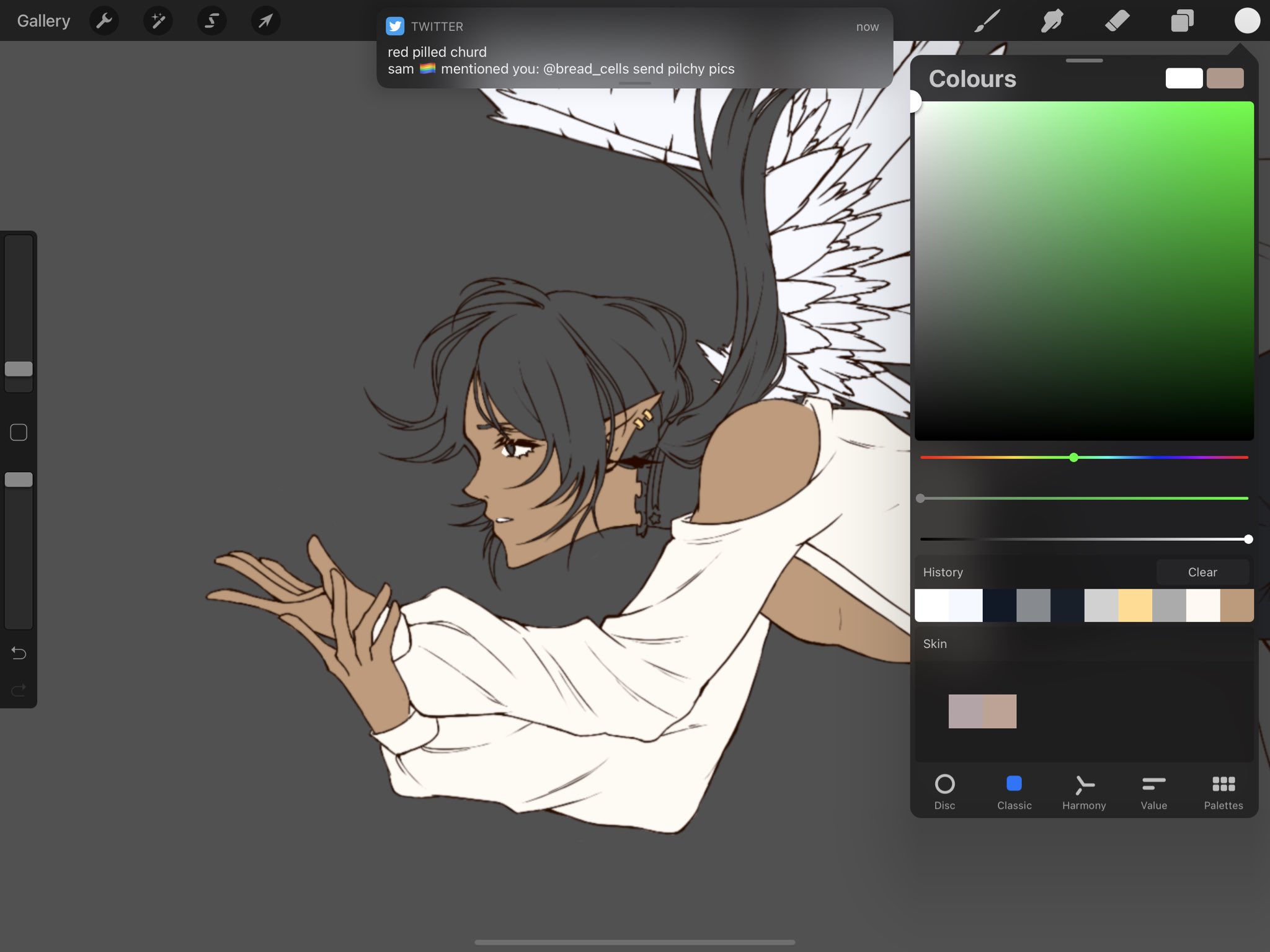Open the Layers panel
Screen dimensions: 1270x952
coord(1182,21)
